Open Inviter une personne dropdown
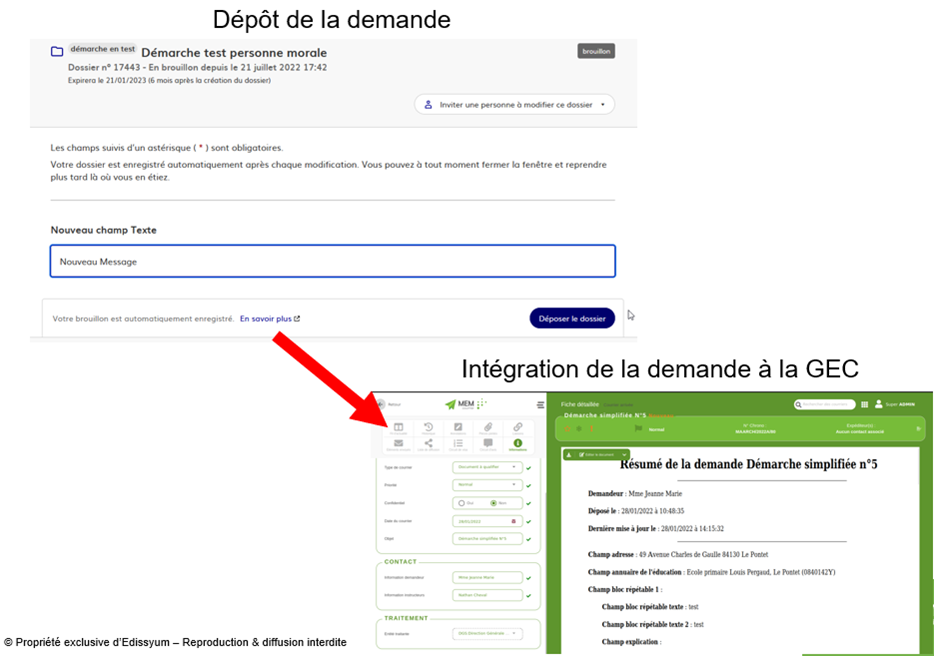The height and width of the screenshot is (656, 934). tap(514, 104)
